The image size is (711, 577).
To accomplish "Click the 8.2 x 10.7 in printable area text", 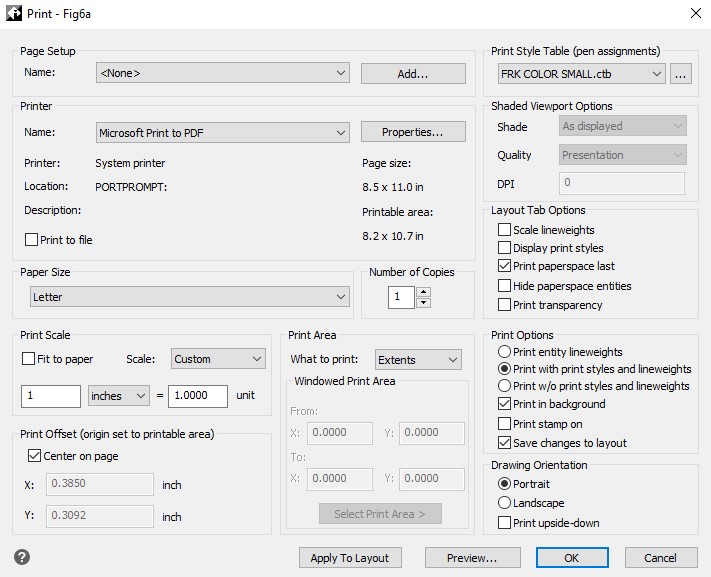I will 393,236.
